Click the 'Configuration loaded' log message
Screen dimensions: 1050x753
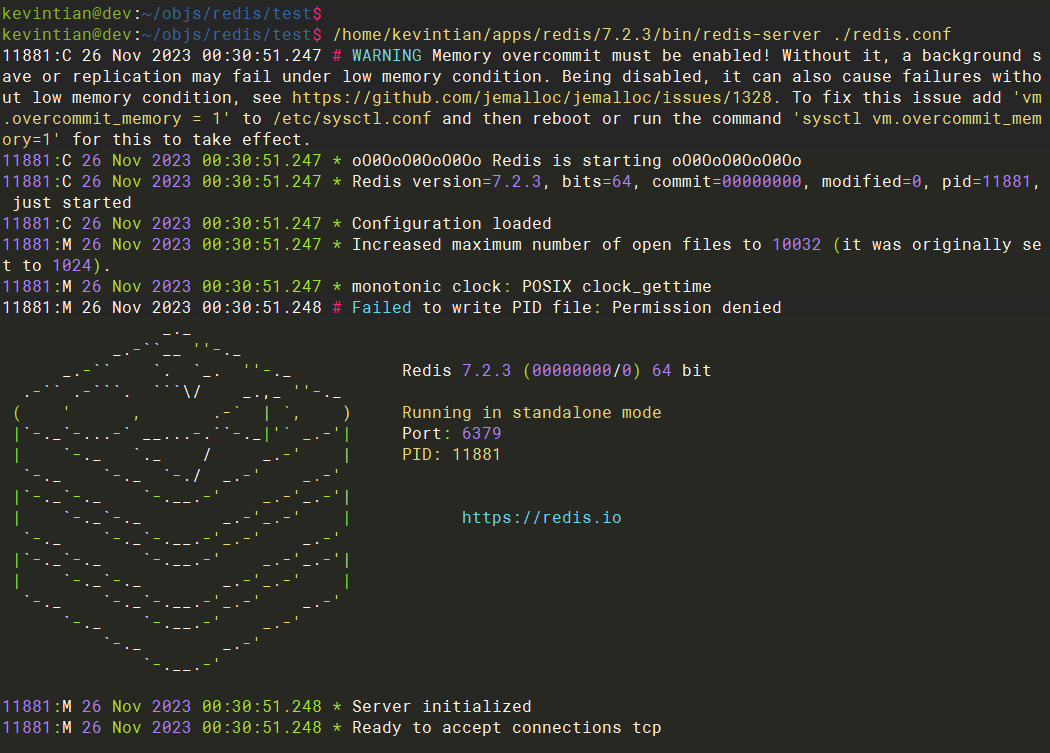pyautogui.click(x=451, y=223)
